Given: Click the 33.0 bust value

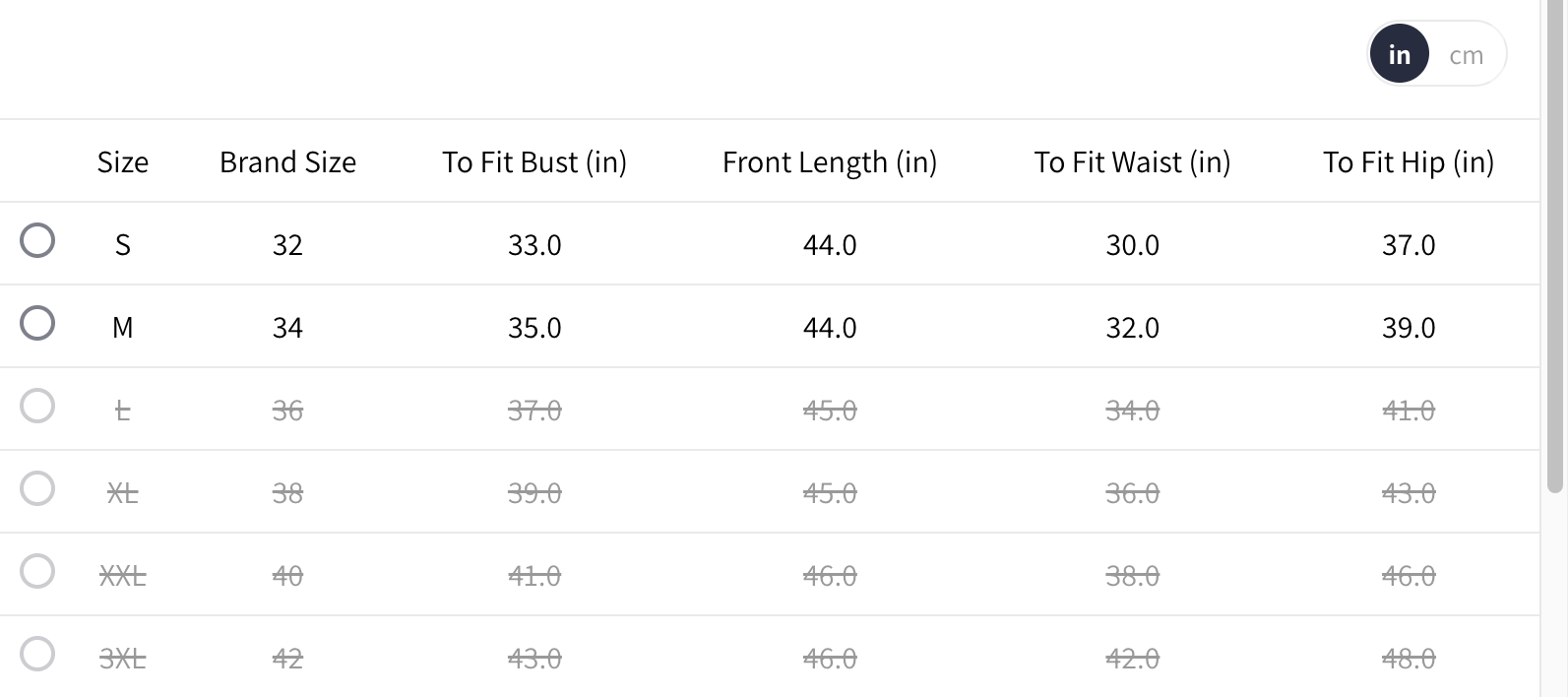Looking at the screenshot, I should point(534,245).
